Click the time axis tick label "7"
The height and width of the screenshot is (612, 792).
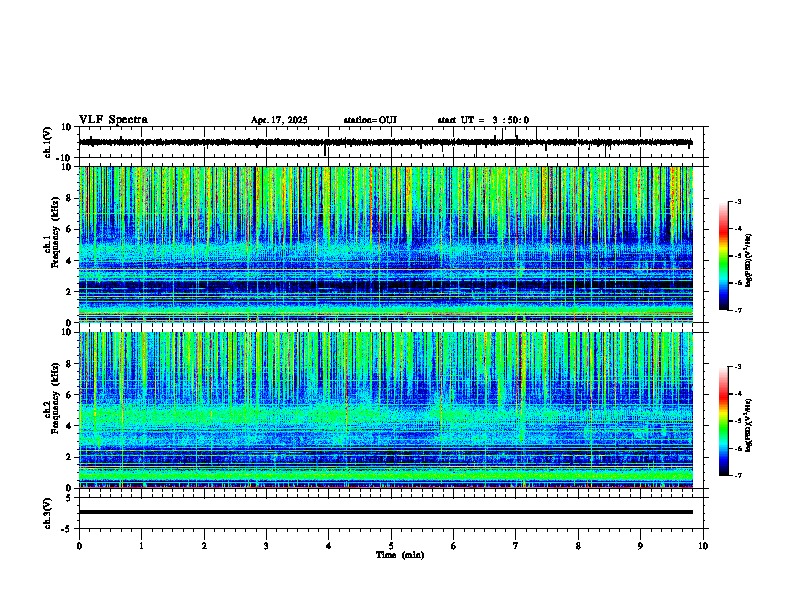click(x=516, y=546)
